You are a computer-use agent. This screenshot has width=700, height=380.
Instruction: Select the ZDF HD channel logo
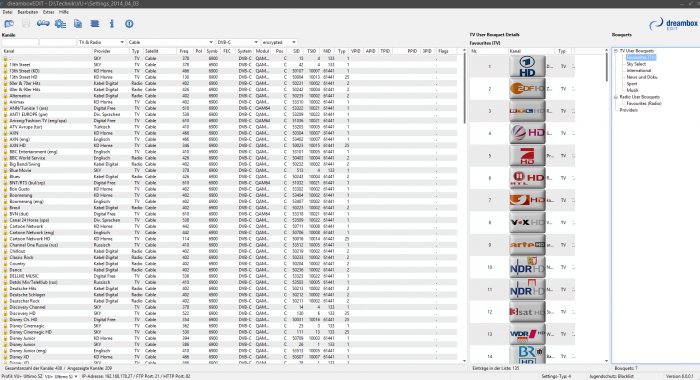(527, 88)
